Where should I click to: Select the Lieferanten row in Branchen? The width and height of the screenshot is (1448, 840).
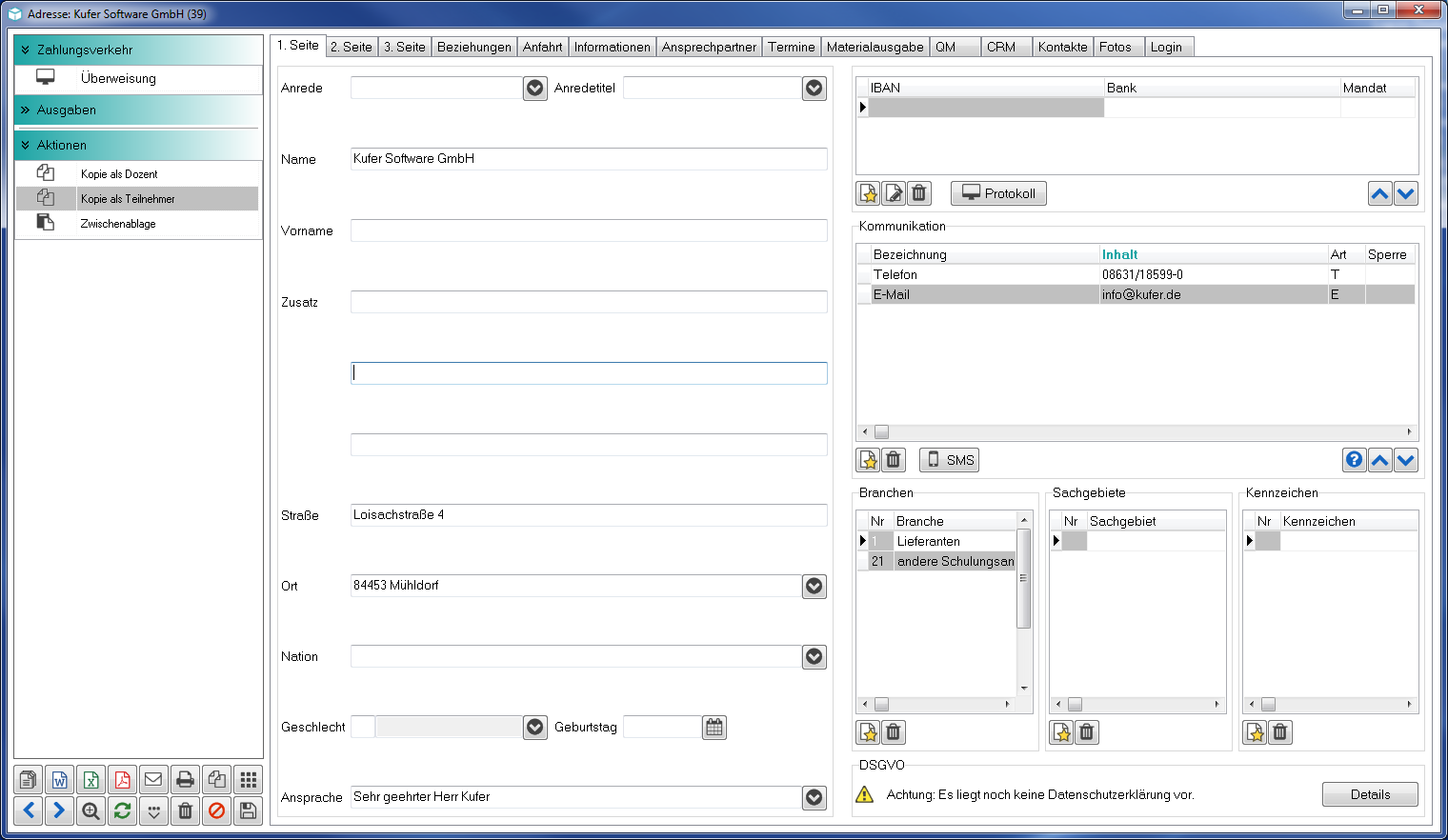[x=937, y=541]
